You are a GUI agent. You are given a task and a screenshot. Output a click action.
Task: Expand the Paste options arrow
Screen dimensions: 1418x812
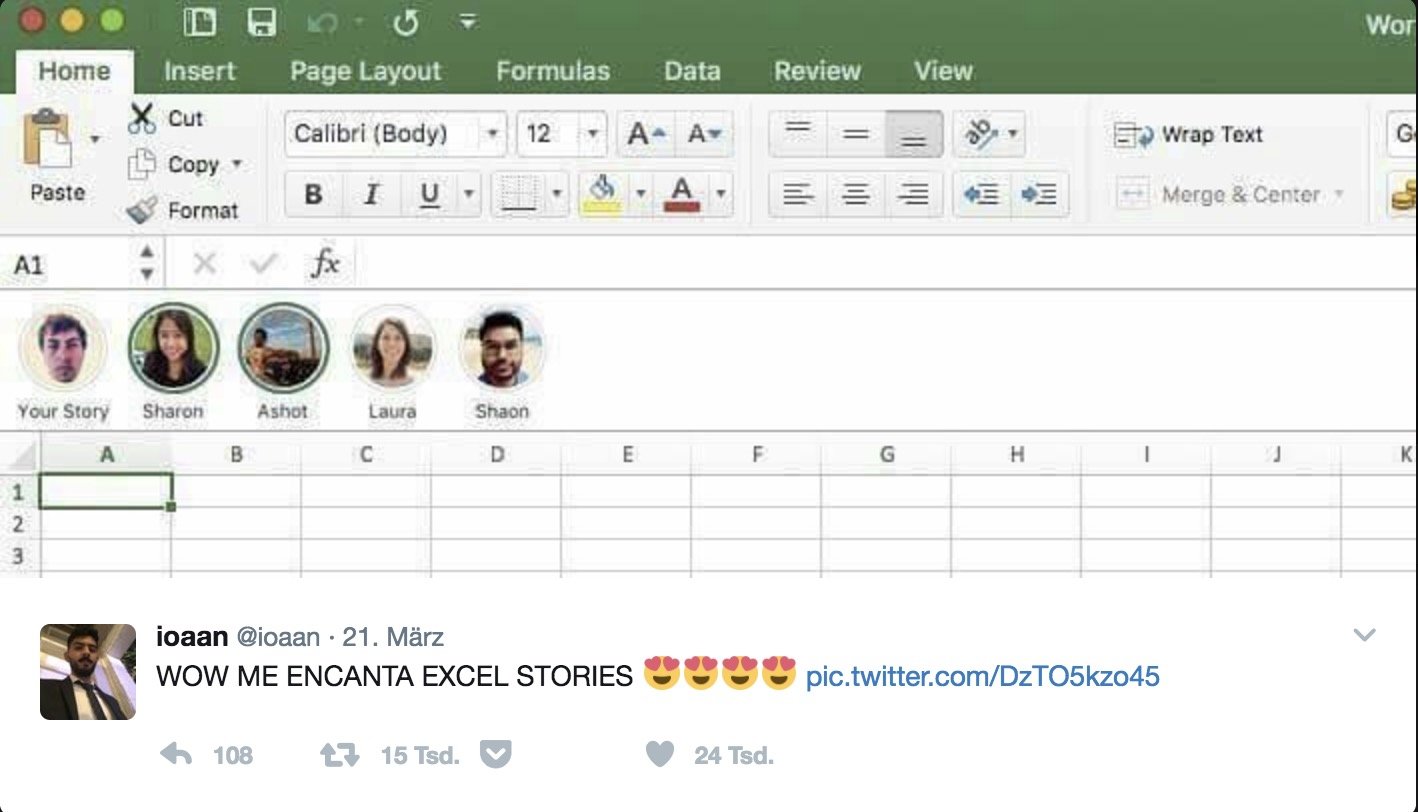[94, 139]
